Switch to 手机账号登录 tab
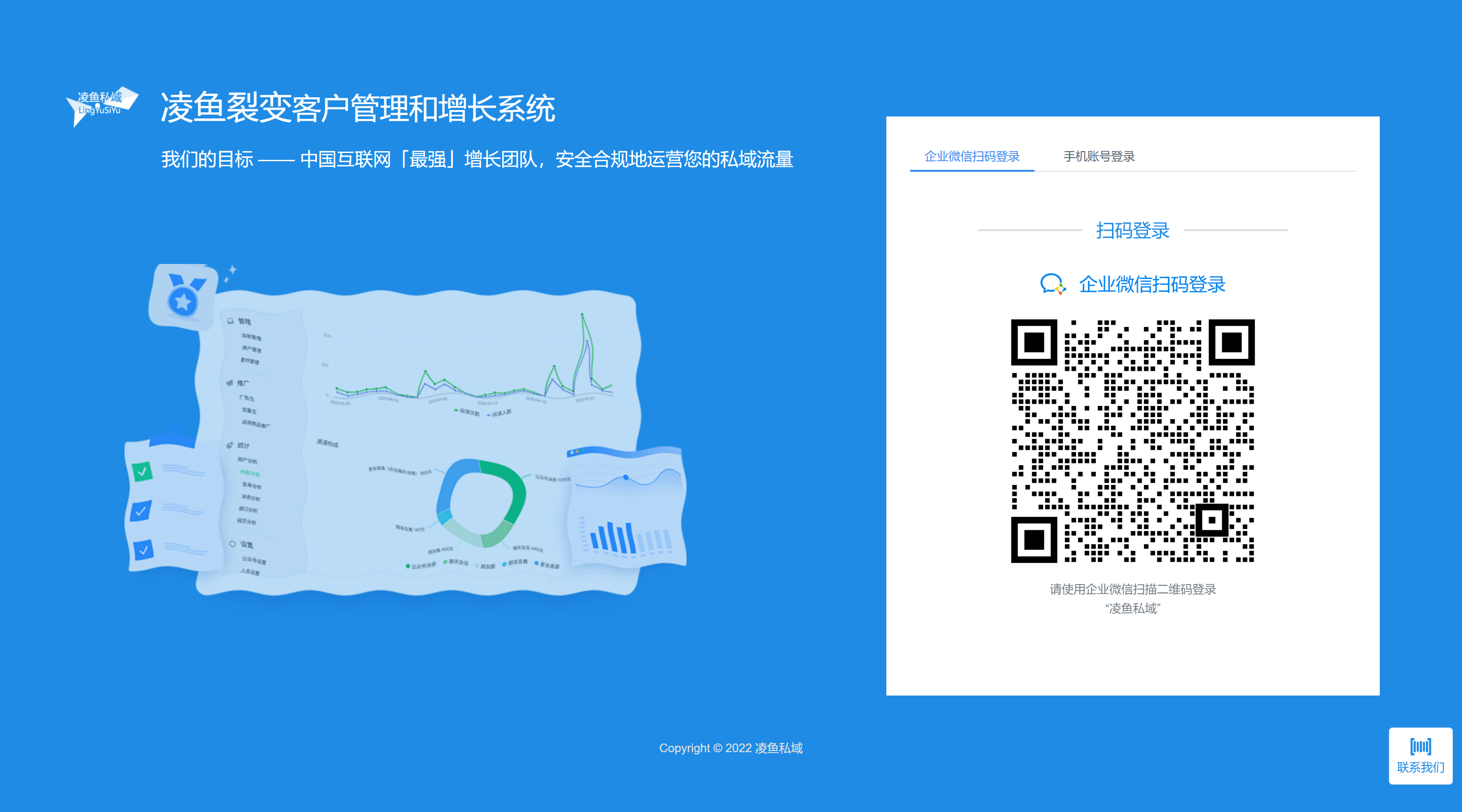 pyautogui.click(x=1098, y=156)
